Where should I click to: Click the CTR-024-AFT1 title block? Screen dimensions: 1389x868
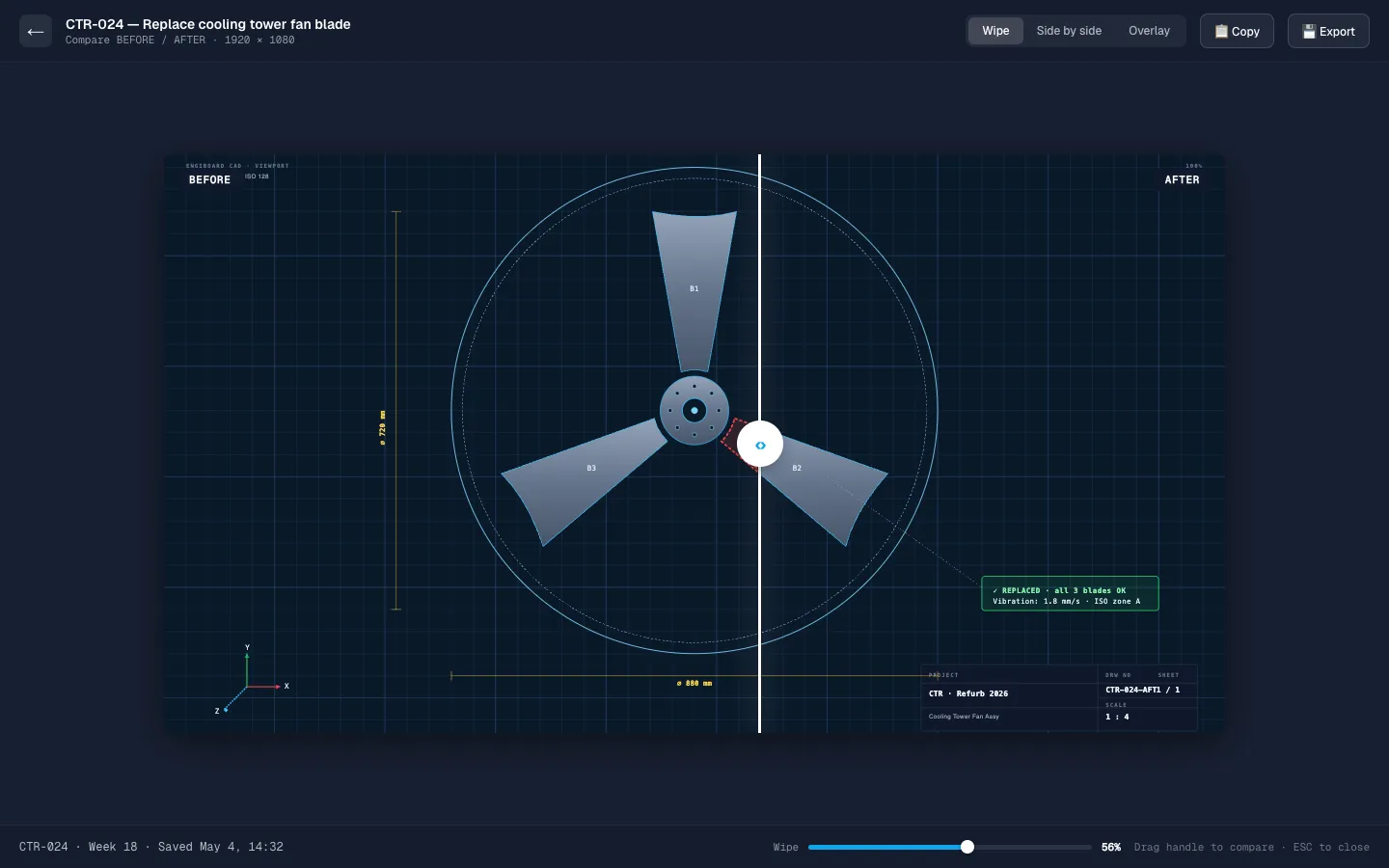(x=1059, y=698)
